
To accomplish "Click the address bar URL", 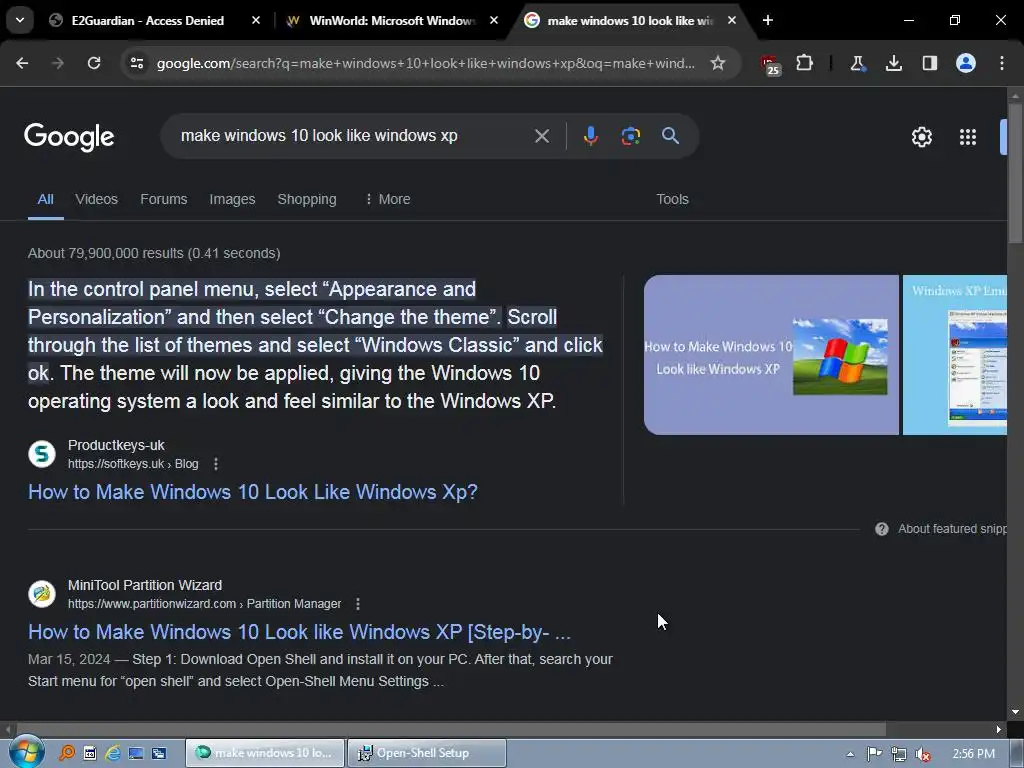I will tap(426, 63).
